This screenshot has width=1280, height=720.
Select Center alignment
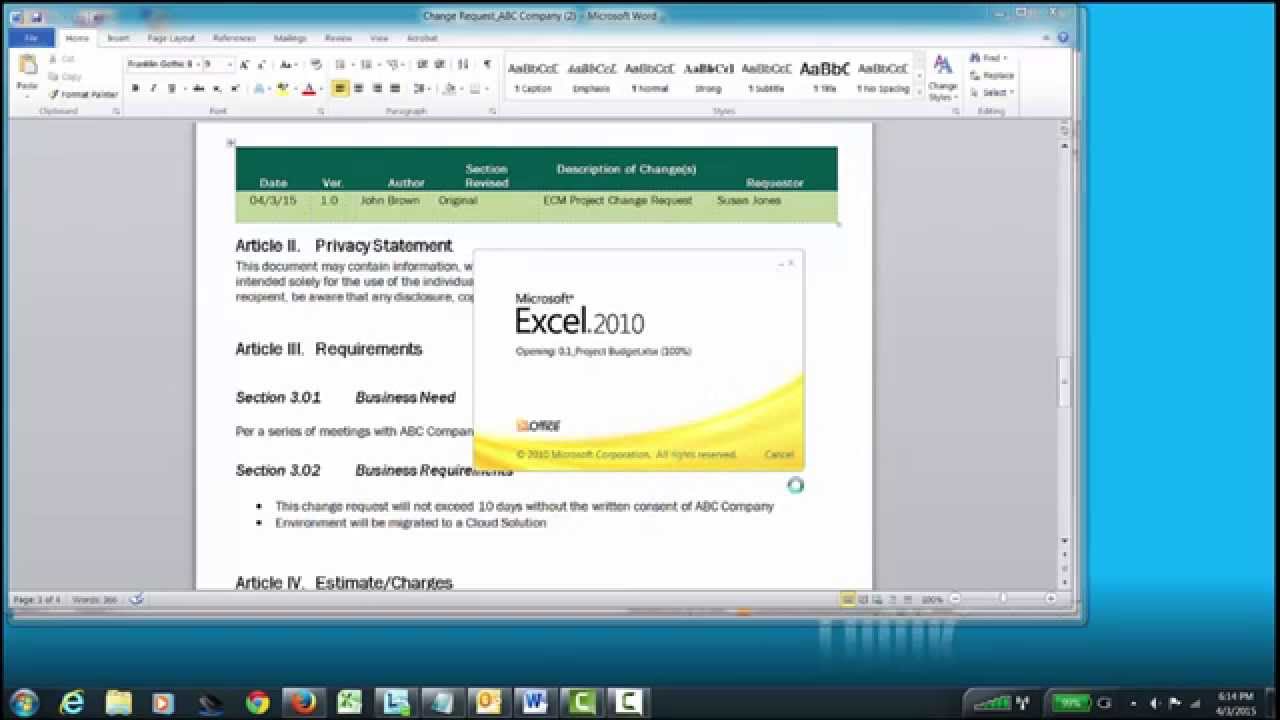[x=358, y=89]
